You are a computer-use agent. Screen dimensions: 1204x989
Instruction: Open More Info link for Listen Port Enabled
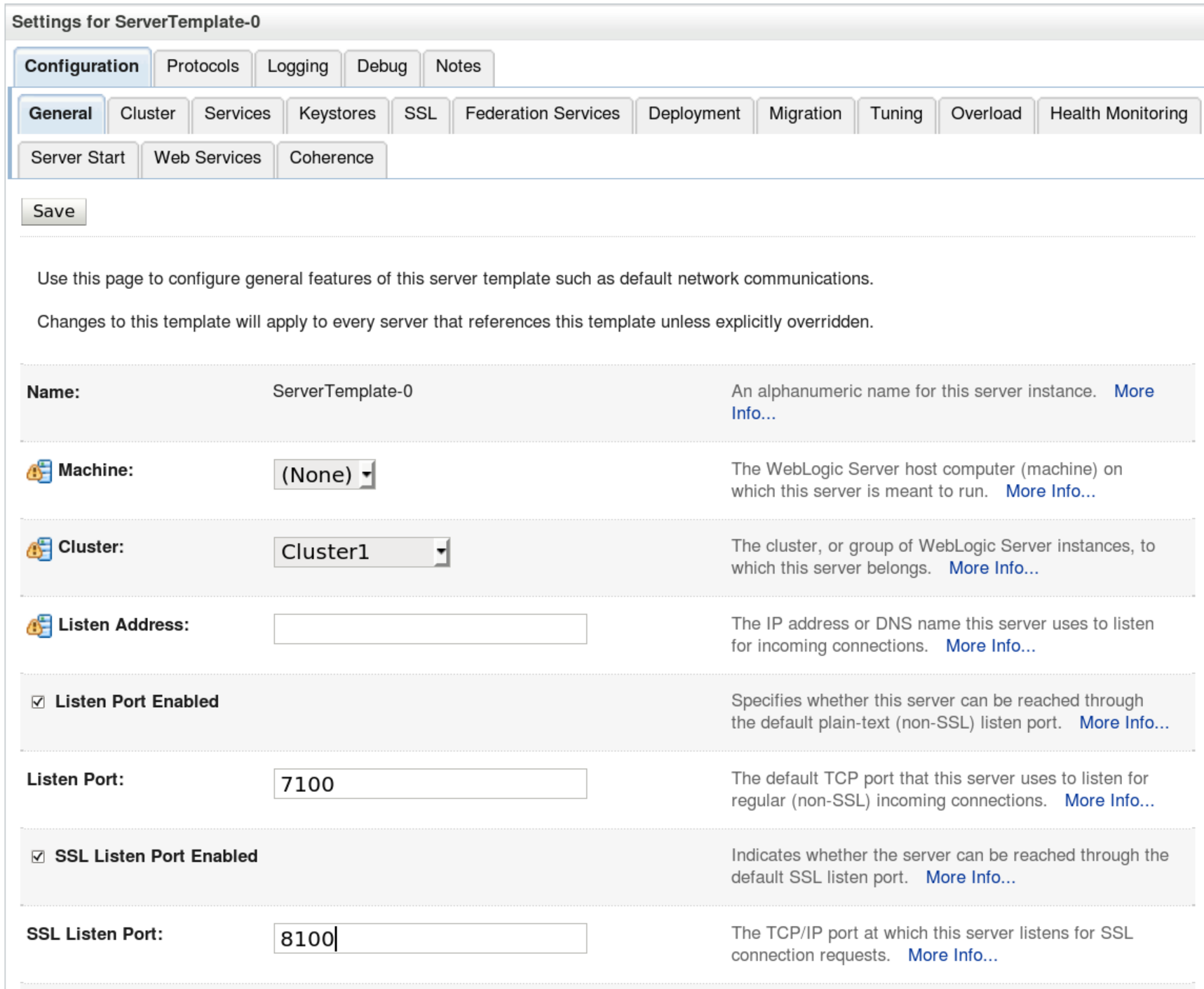pyautogui.click(x=1124, y=723)
